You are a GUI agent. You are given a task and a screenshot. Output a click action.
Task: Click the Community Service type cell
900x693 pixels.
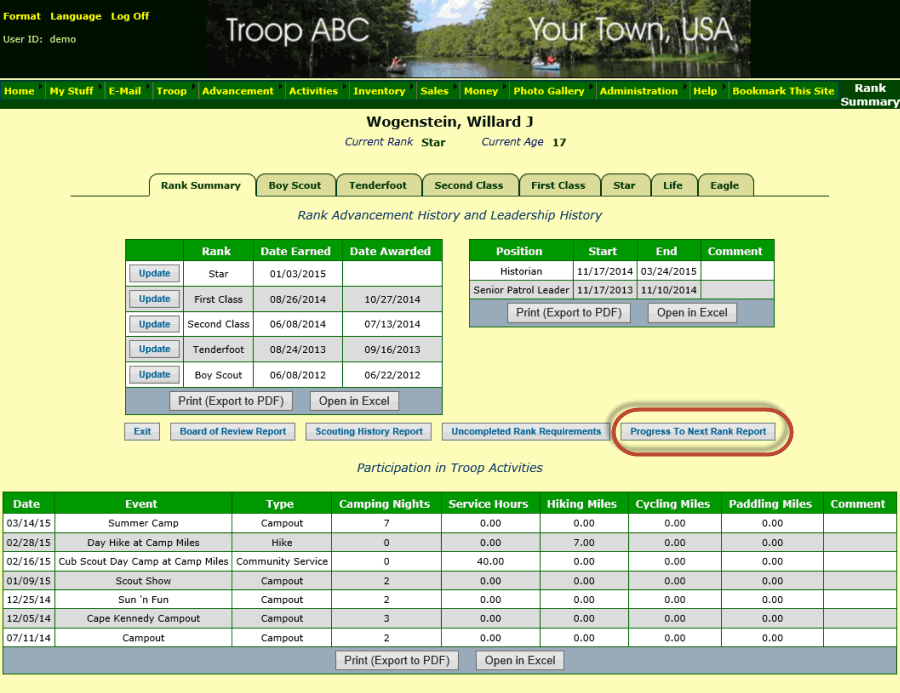282,562
